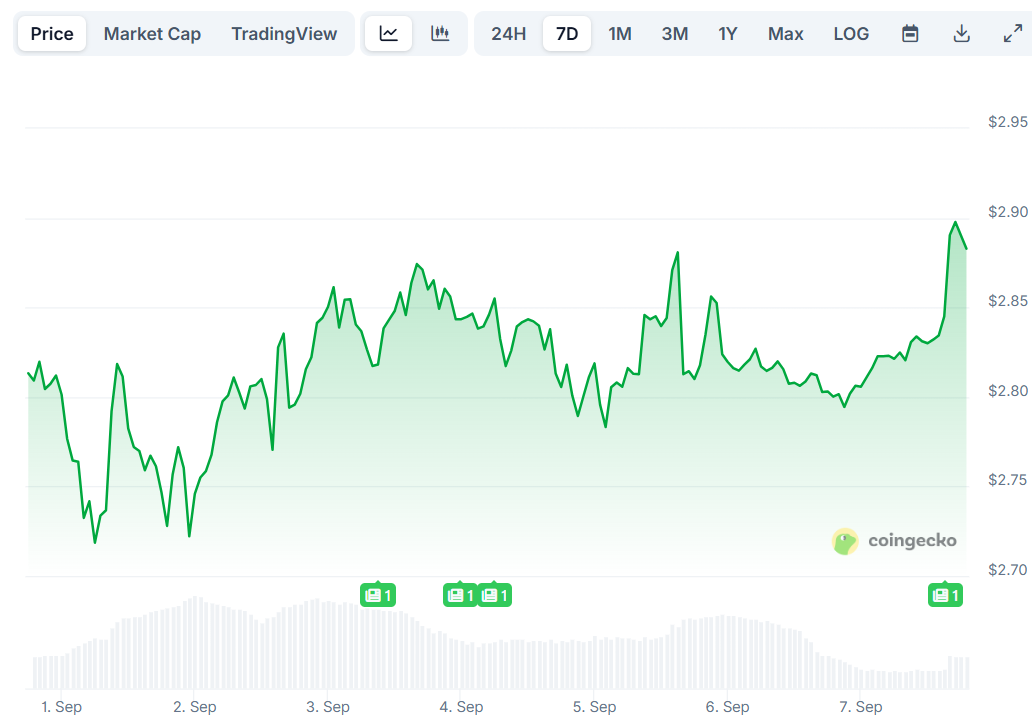Set the time range to 1M
Viewport: 1032px width, 718px height.
point(620,34)
